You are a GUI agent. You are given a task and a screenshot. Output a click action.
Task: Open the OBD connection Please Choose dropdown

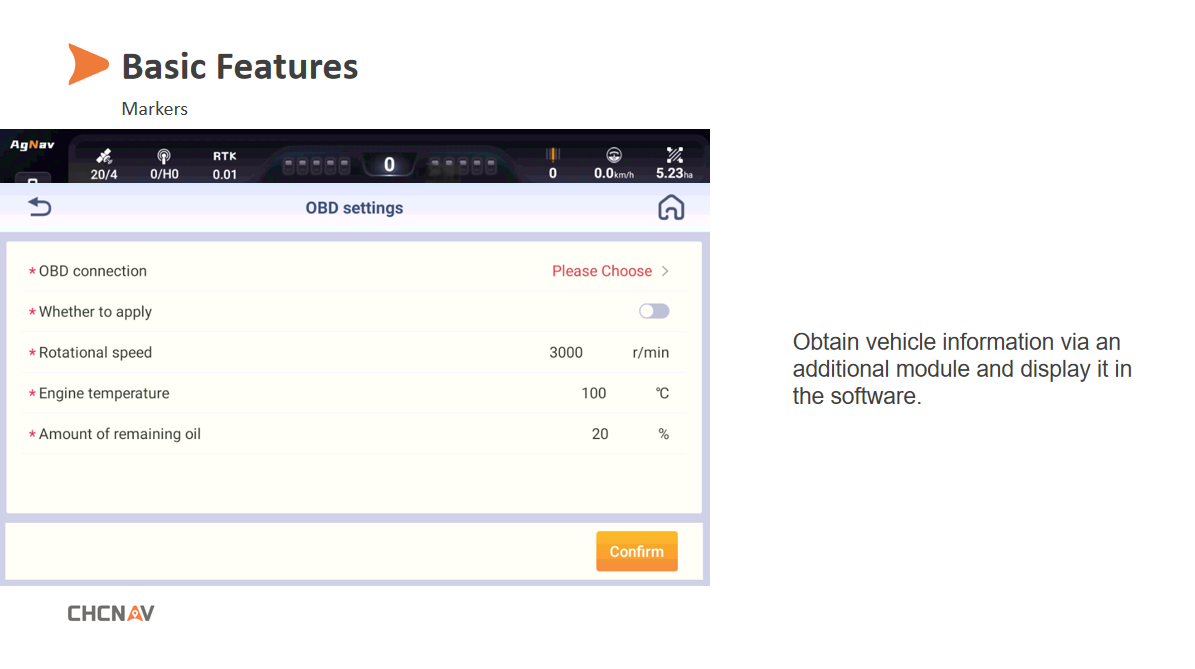[x=602, y=271]
